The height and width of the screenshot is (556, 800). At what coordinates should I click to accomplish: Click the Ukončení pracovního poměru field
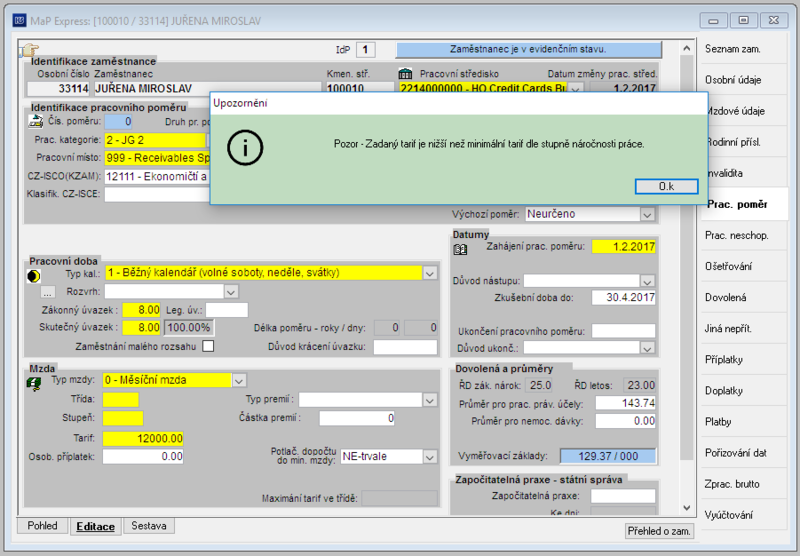(x=623, y=331)
